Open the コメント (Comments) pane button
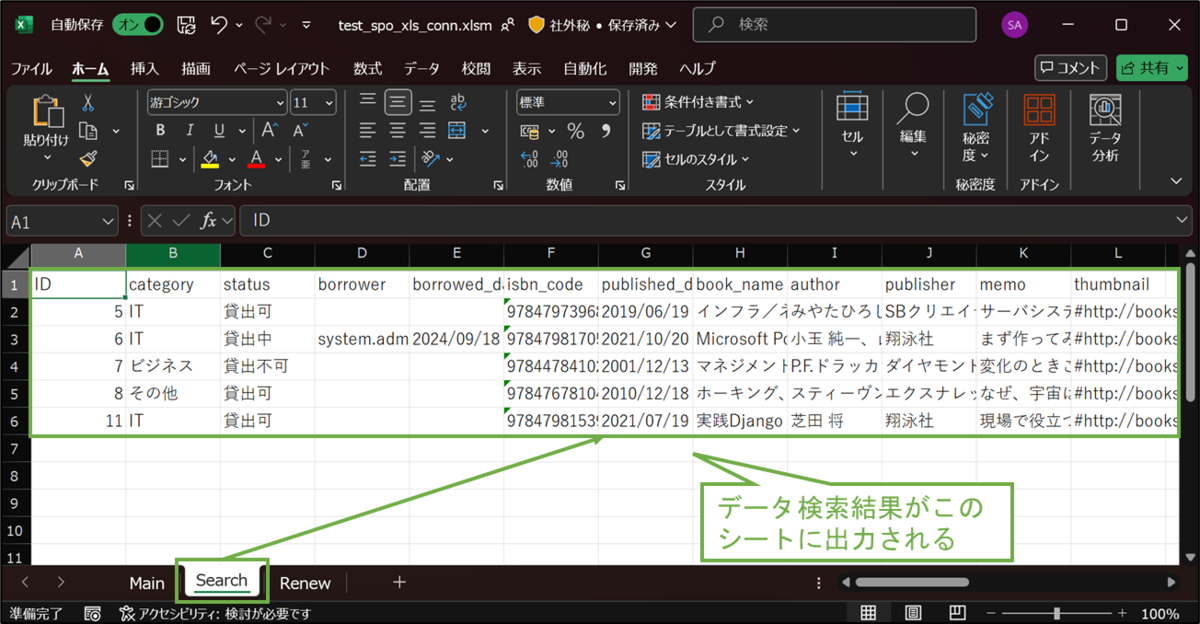1200x624 pixels. coord(1070,68)
